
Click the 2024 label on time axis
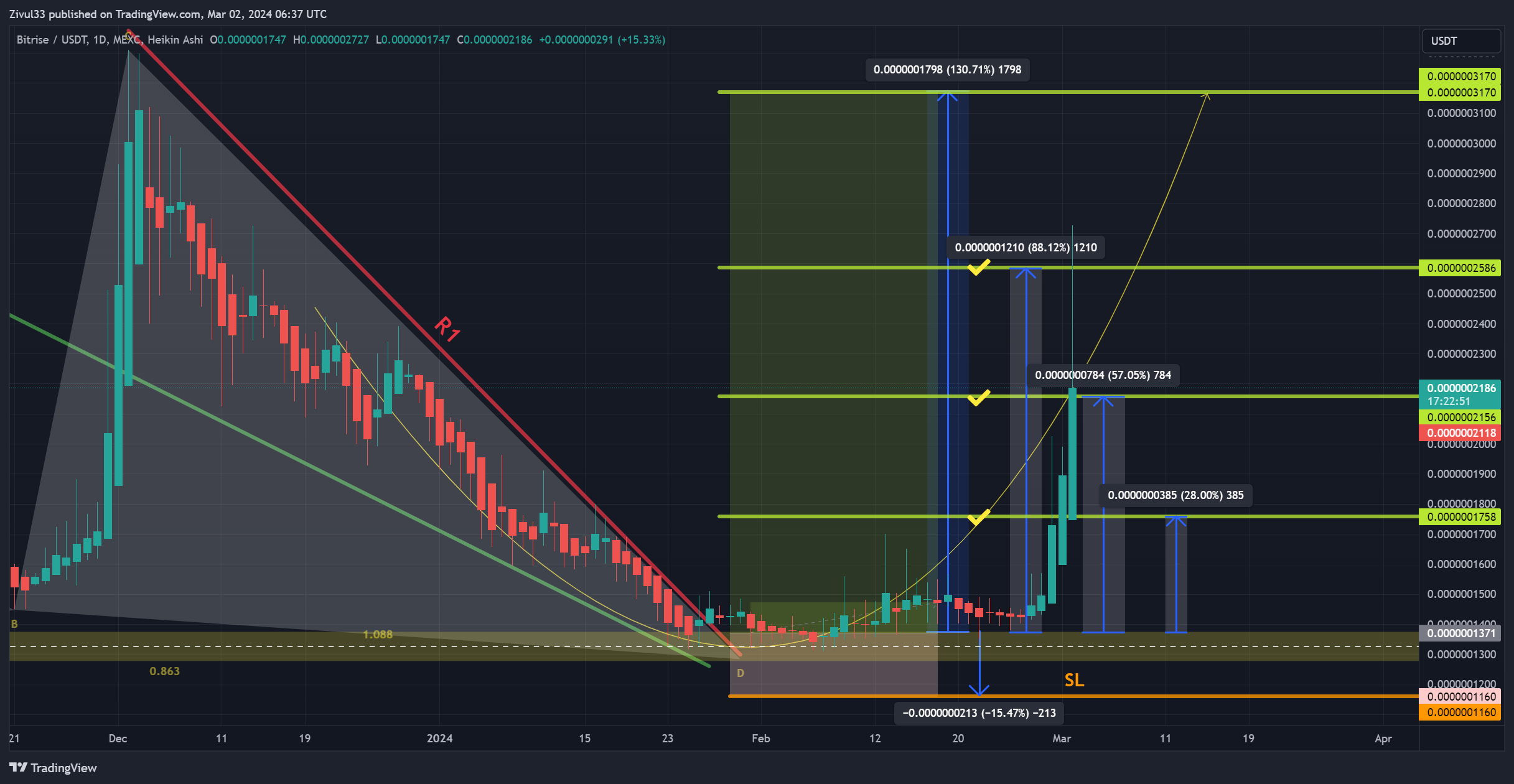440,739
